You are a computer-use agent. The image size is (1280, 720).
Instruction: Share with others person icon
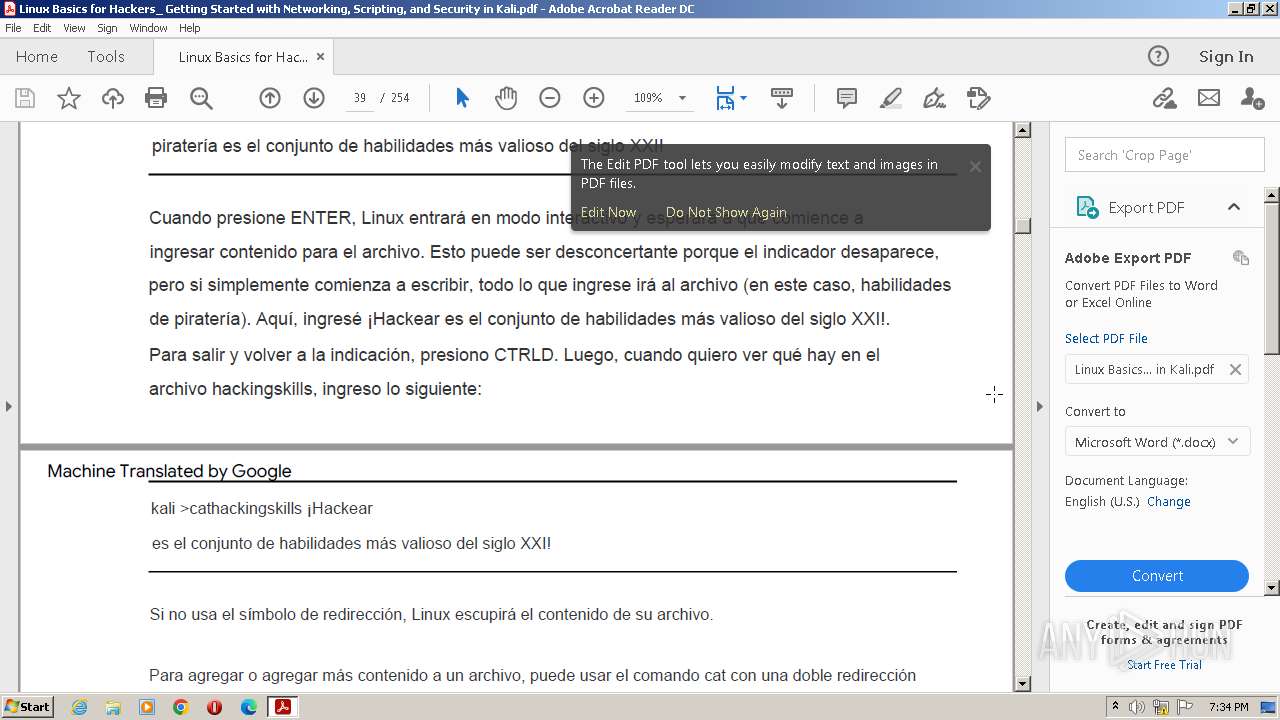1252,98
